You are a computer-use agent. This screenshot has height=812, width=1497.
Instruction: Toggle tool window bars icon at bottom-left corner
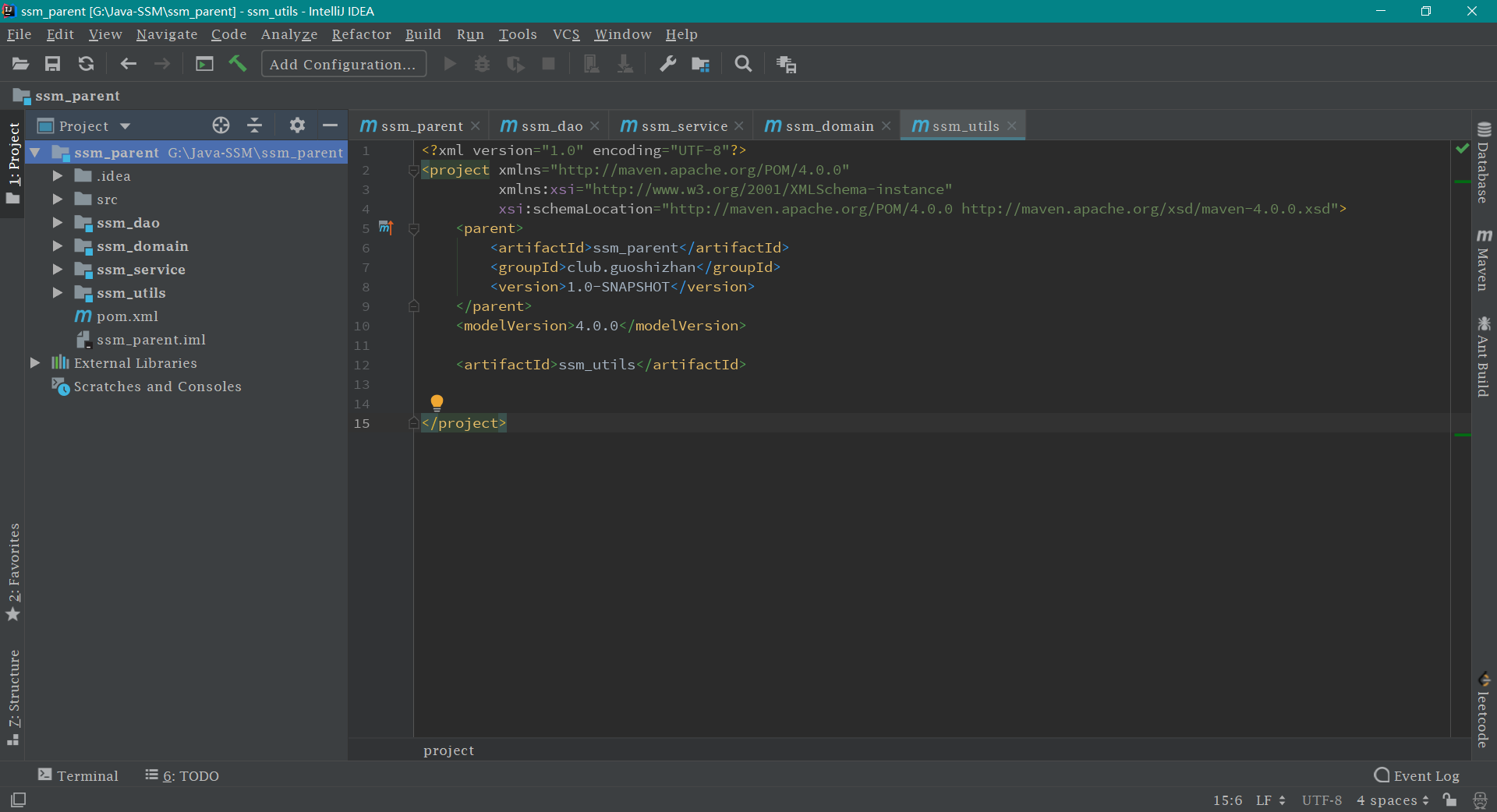[x=18, y=800]
